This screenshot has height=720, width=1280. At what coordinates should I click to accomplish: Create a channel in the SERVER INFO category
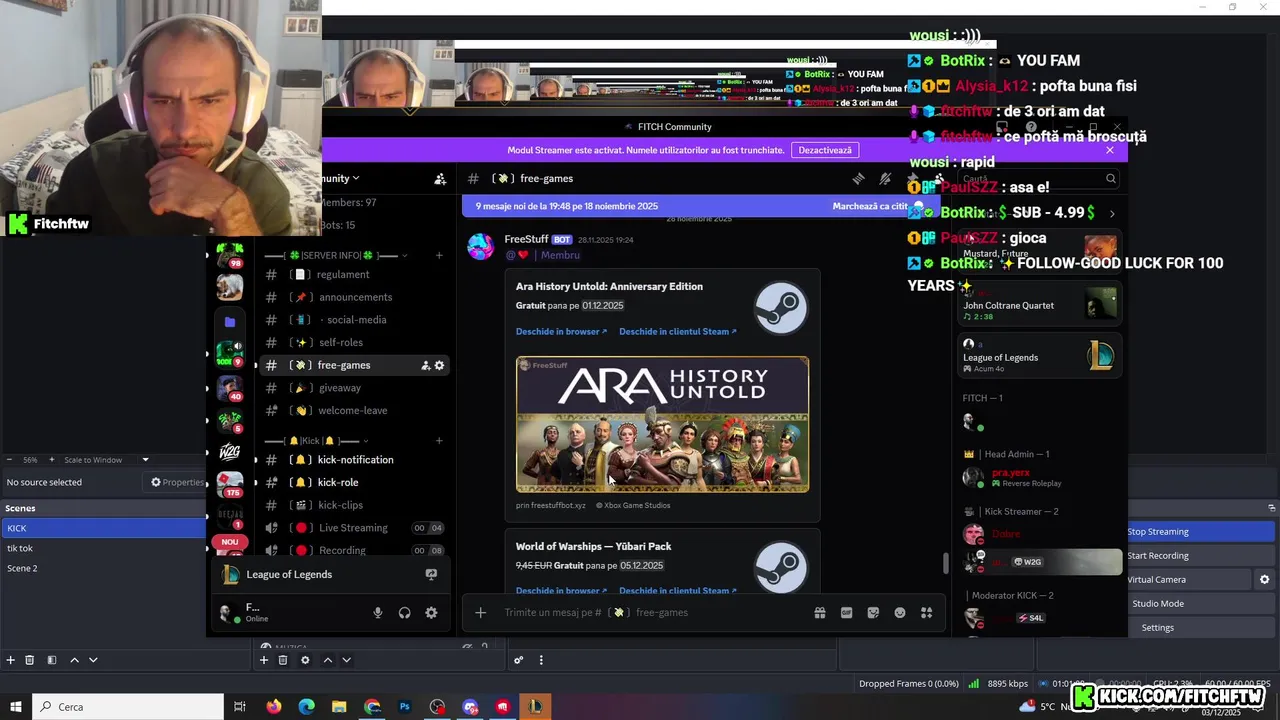click(439, 256)
